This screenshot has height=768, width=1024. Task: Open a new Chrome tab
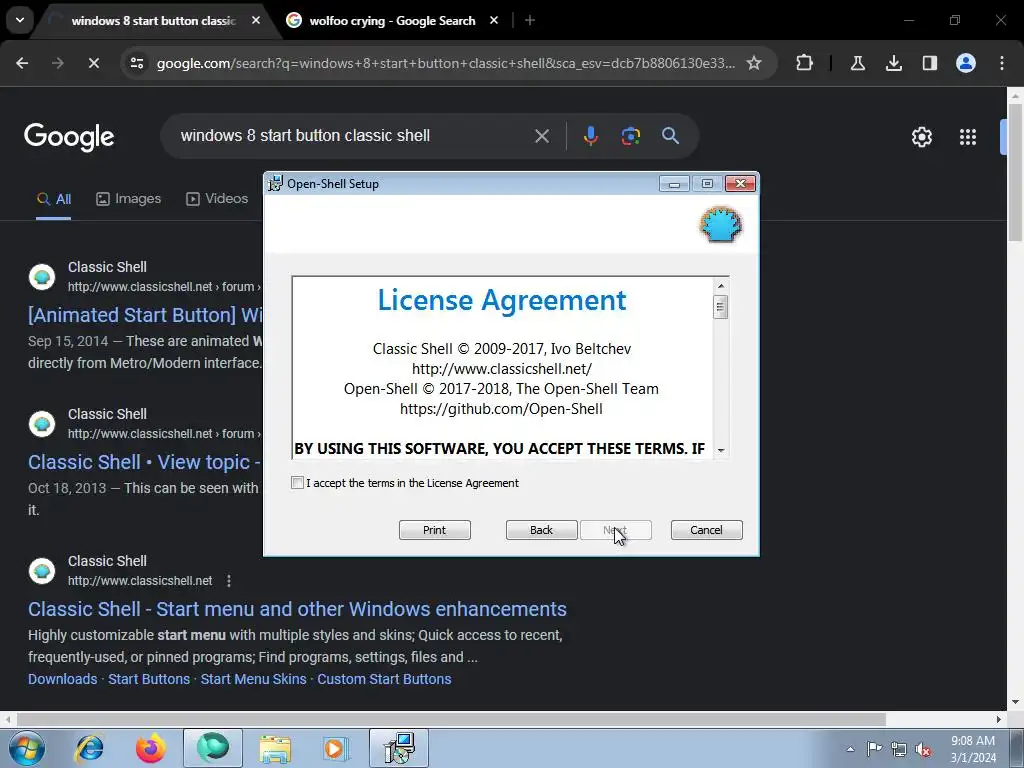530,20
